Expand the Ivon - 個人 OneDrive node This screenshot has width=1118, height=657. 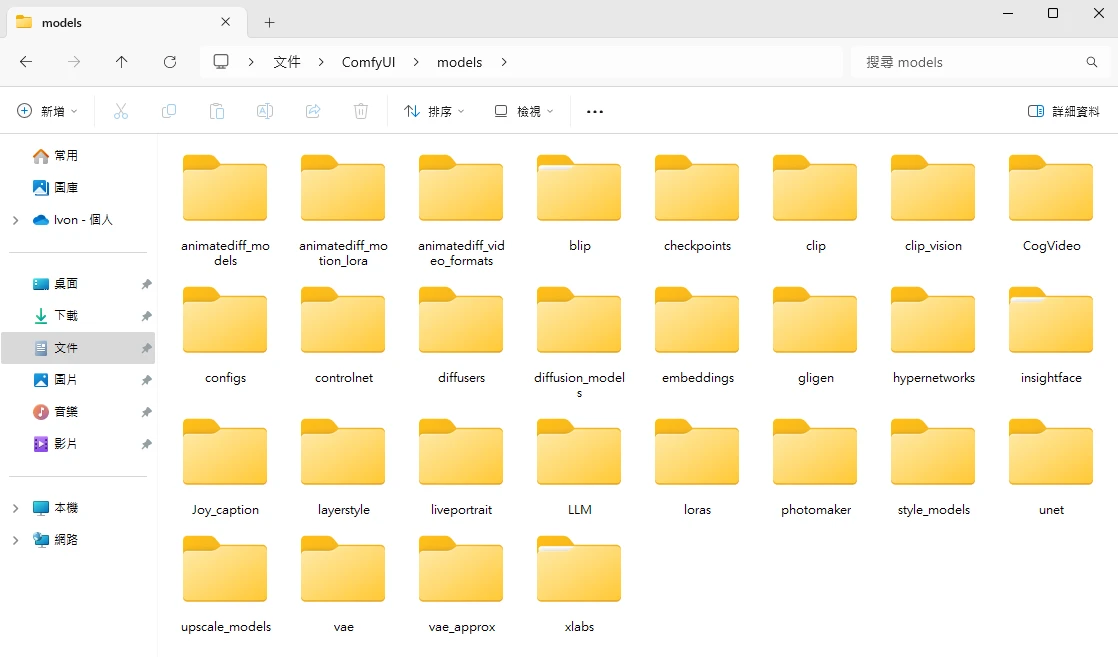[15, 220]
